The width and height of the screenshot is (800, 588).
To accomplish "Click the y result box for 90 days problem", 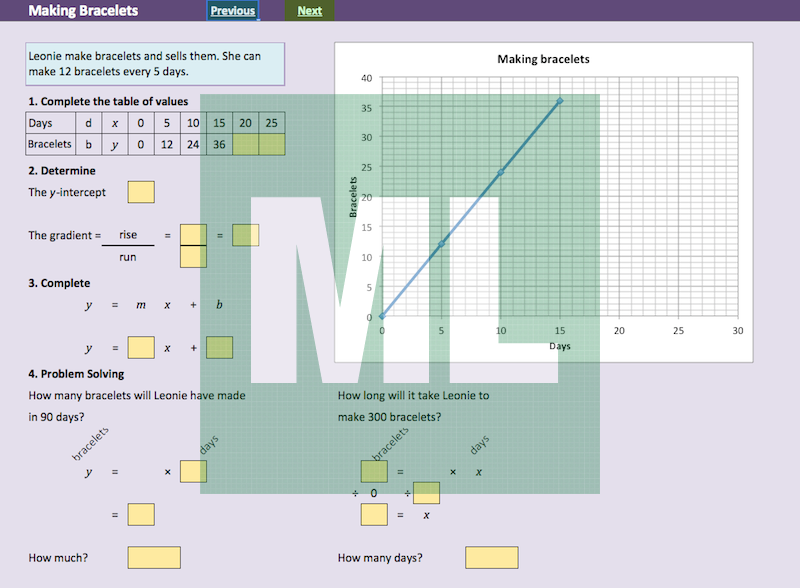I will point(141,515).
